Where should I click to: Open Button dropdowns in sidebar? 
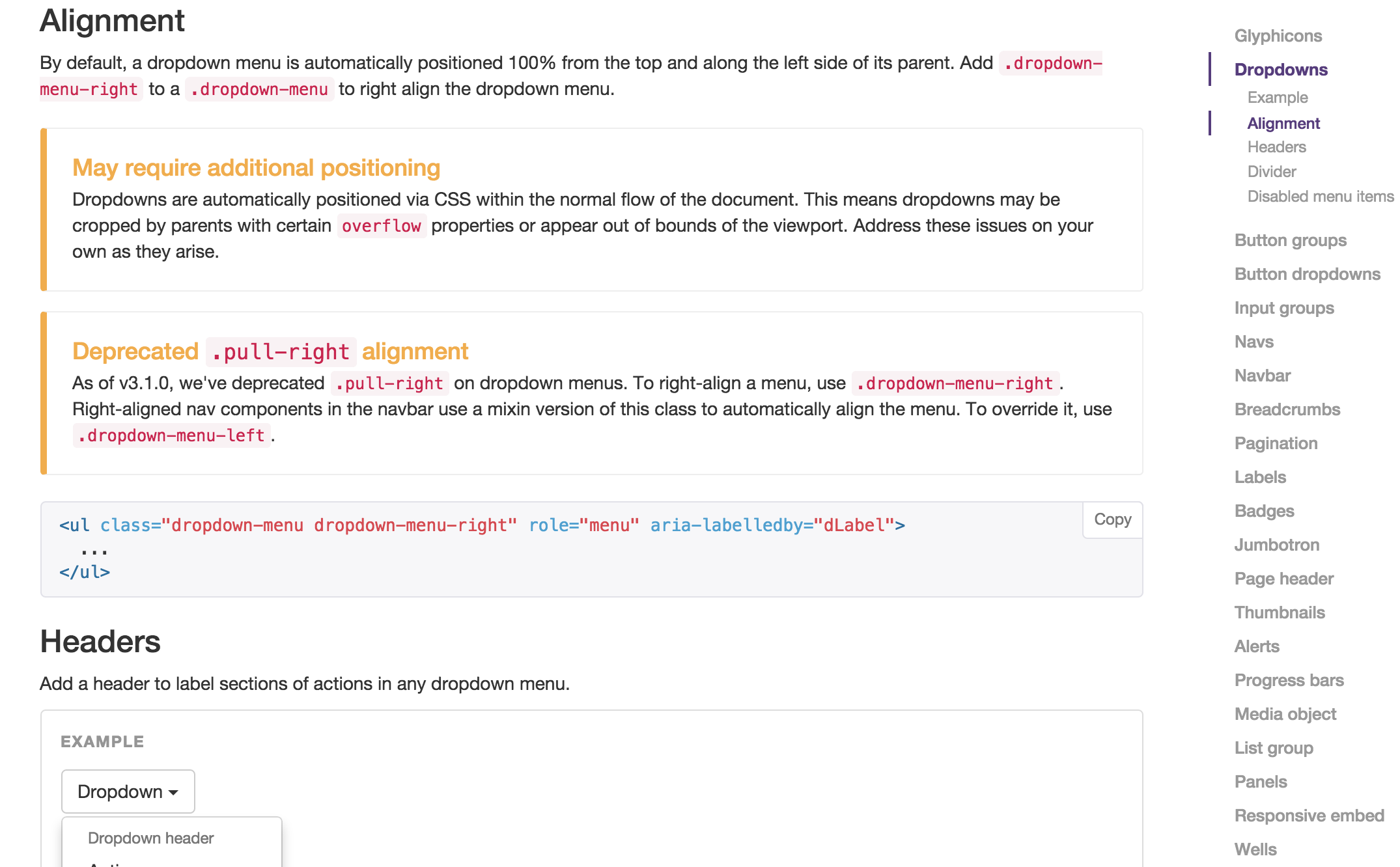tap(1307, 274)
